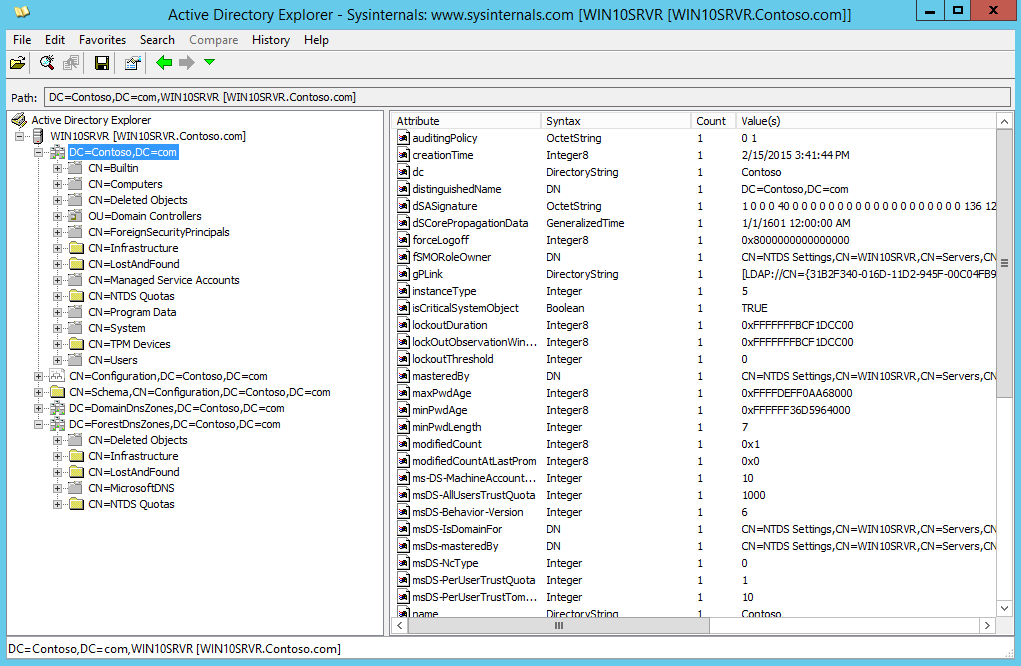The width and height of the screenshot is (1021, 666).
Task: Expand the CN=System node
Action: pos(57,328)
